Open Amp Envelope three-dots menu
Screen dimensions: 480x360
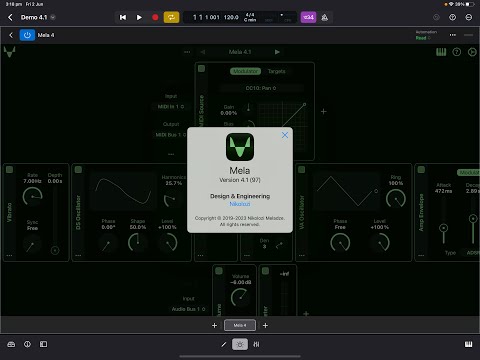(x=421, y=256)
